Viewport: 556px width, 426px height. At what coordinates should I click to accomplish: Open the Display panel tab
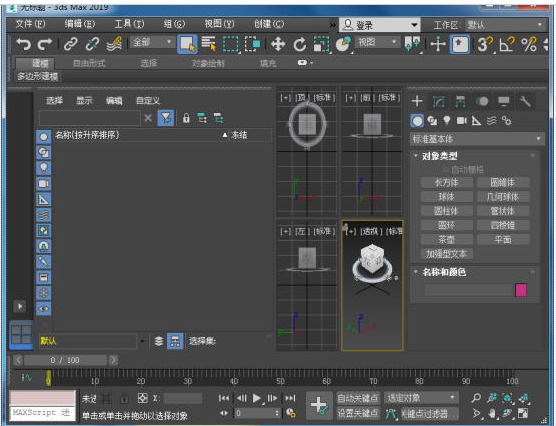pyautogui.click(x=504, y=101)
